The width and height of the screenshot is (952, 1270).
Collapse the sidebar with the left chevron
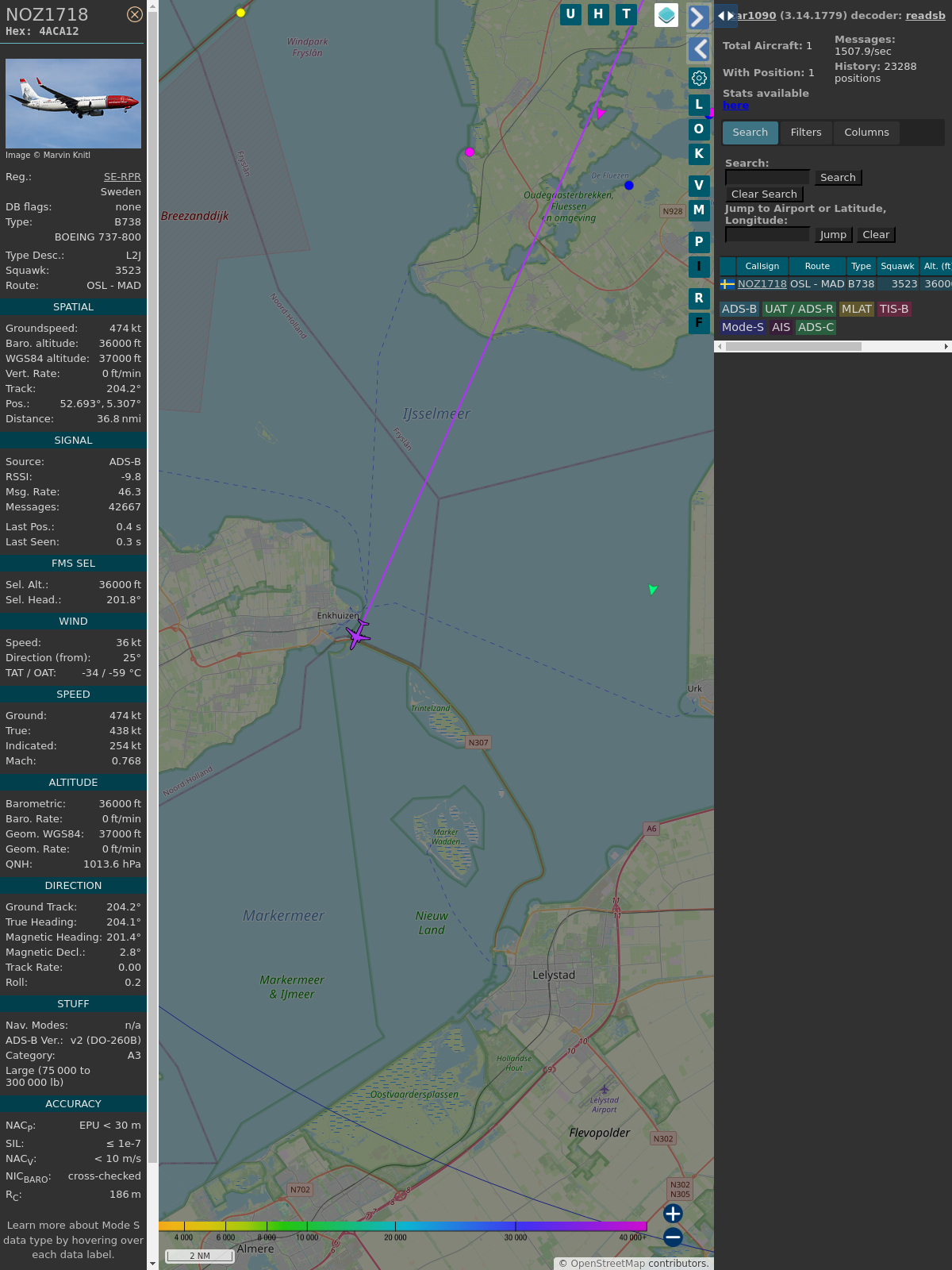click(698, 49)
